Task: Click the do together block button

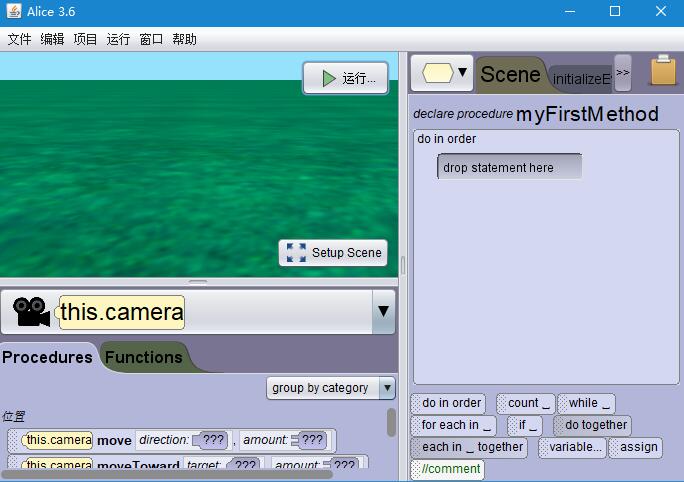Action: (592, 425)
